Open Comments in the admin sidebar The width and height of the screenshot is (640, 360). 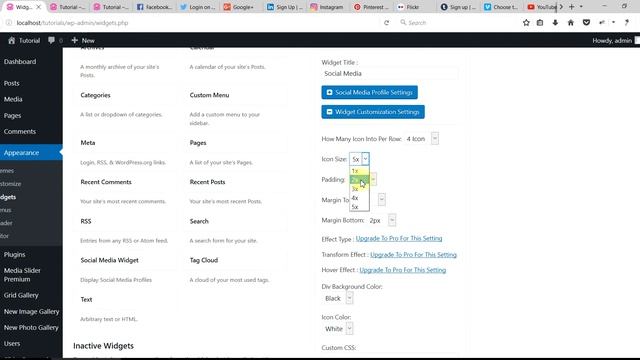[20, 131]
